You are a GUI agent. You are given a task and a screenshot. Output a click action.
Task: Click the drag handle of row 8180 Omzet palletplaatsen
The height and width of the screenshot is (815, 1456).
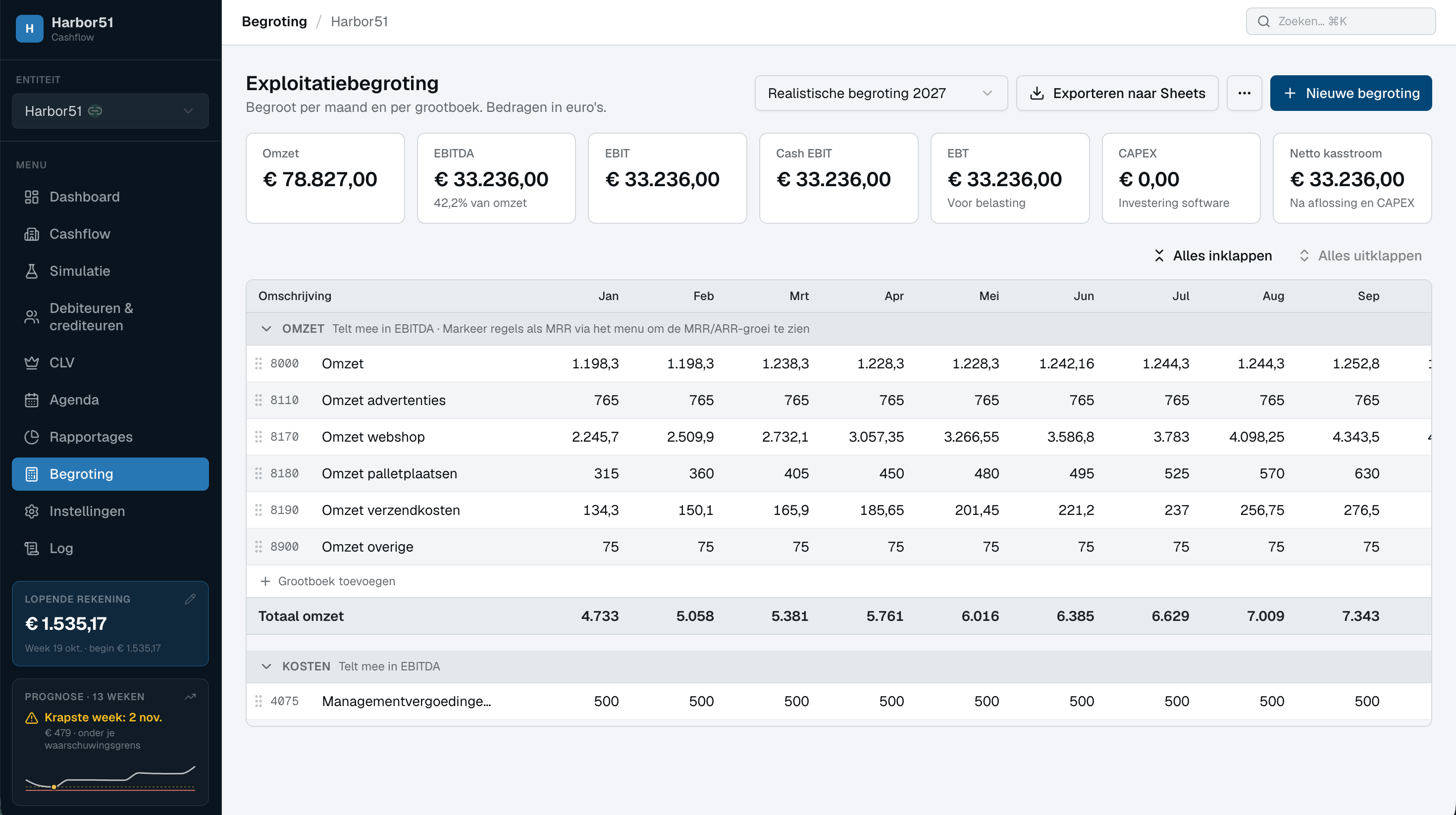pyautogui.click(x=259, y=474)
